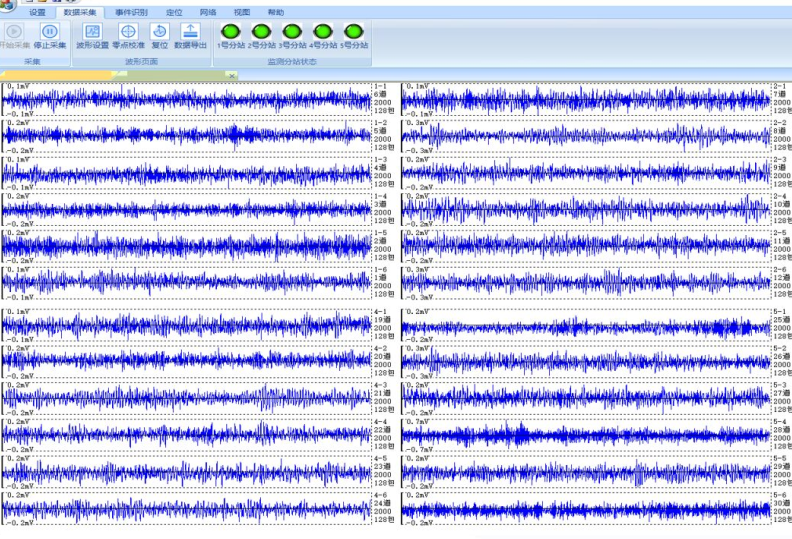Click the 5道 label beside trace 1-2
Image resolution: width=792 pixels, height=539 pixels.
(380, 131)
